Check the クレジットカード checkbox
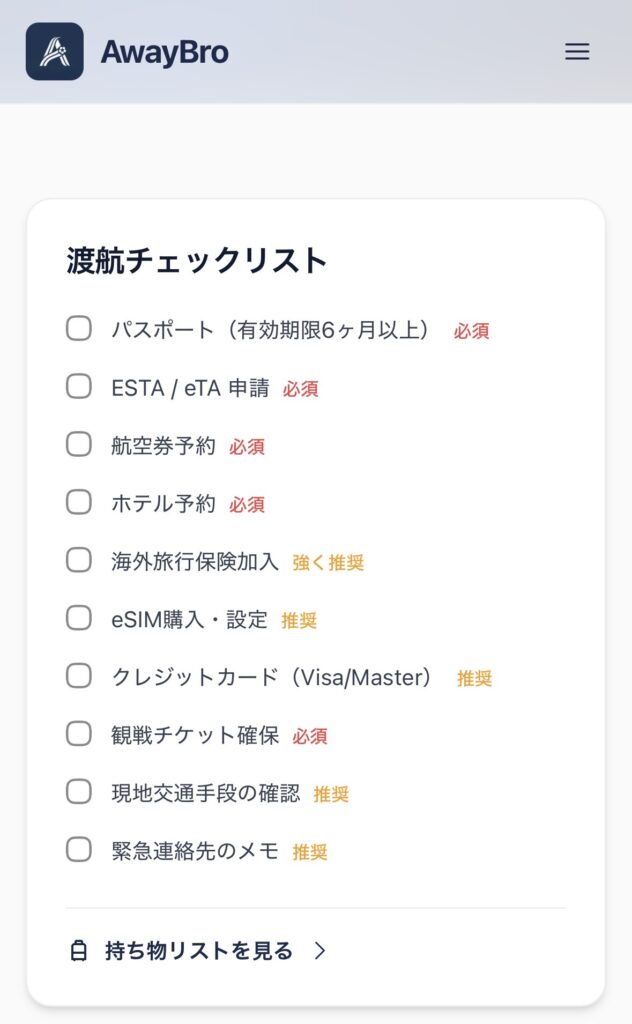Screen dimensions: 632x1024 (x=79, y=676)
